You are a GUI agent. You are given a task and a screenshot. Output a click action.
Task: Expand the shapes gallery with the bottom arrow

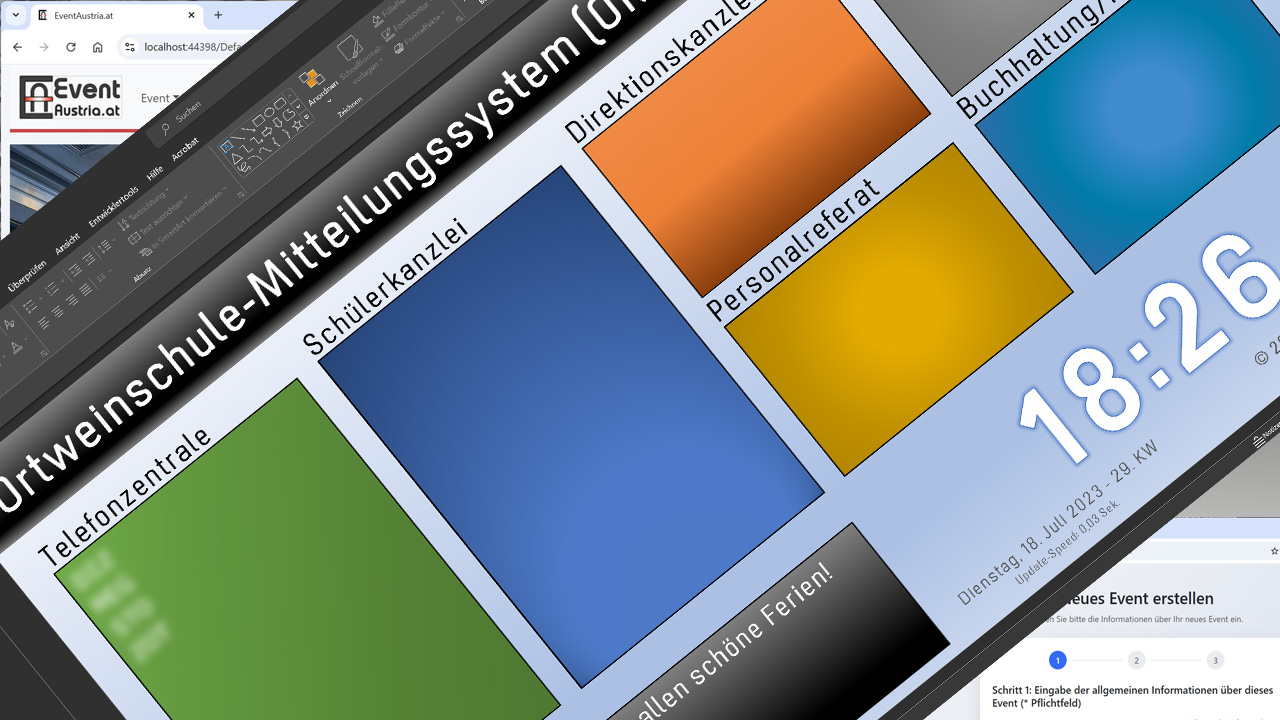[x=305, y=116]
